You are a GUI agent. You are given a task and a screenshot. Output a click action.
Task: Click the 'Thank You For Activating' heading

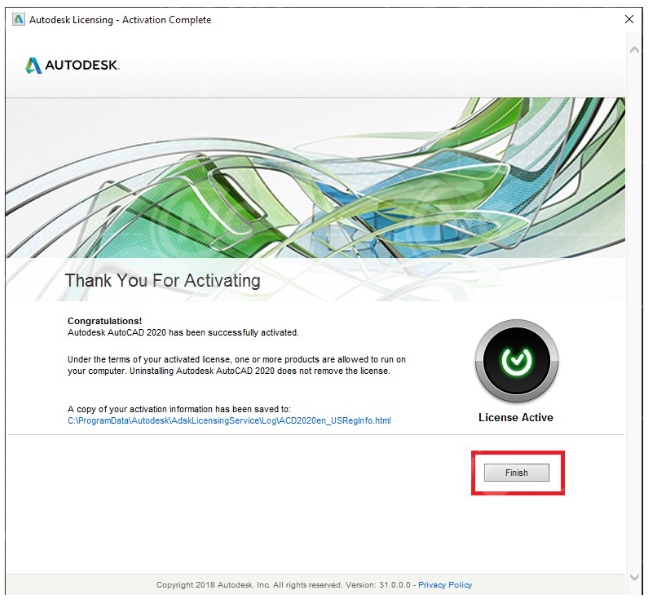tap(162, 281)
